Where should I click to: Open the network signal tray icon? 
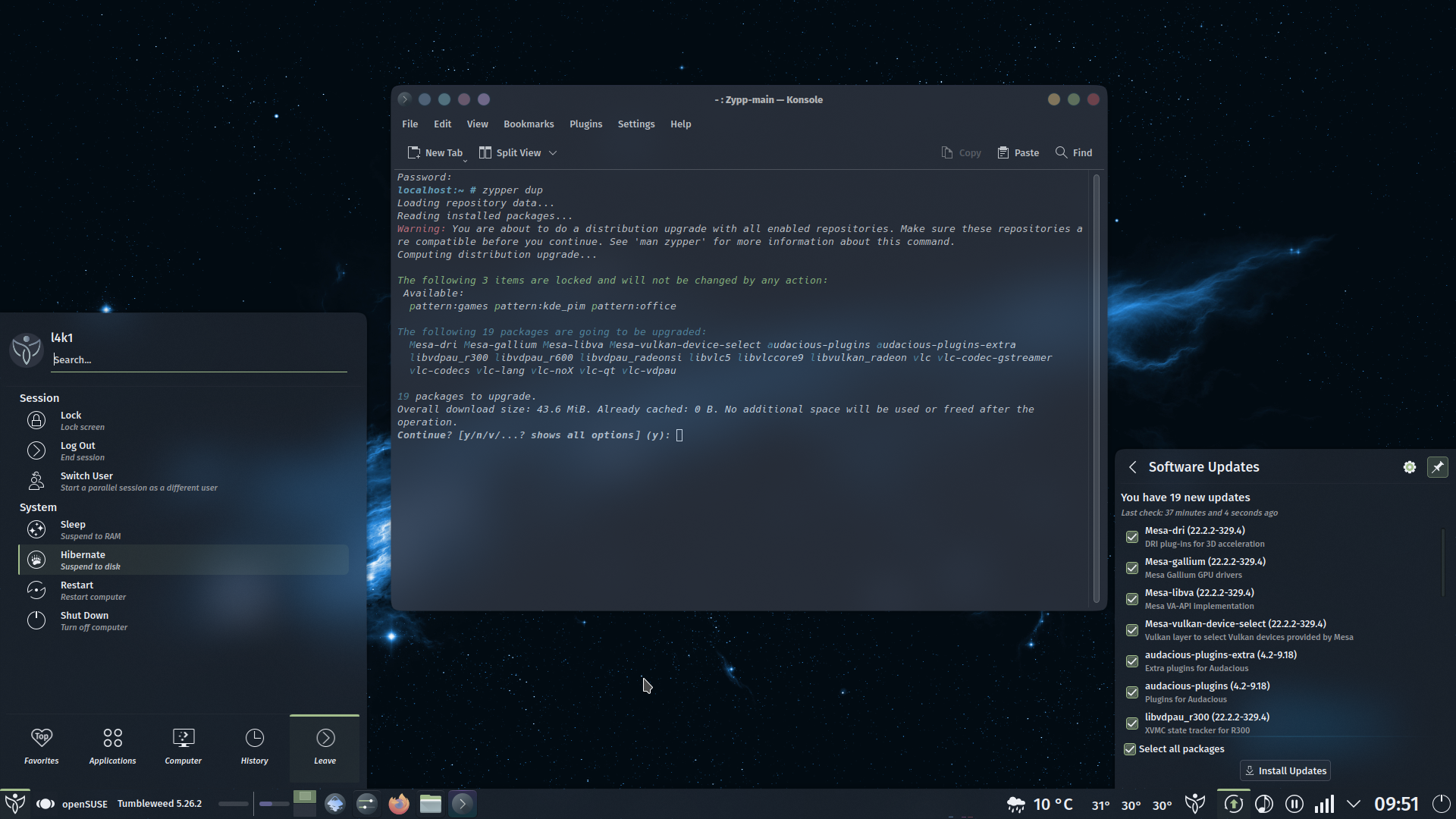tap(1324, 804)
